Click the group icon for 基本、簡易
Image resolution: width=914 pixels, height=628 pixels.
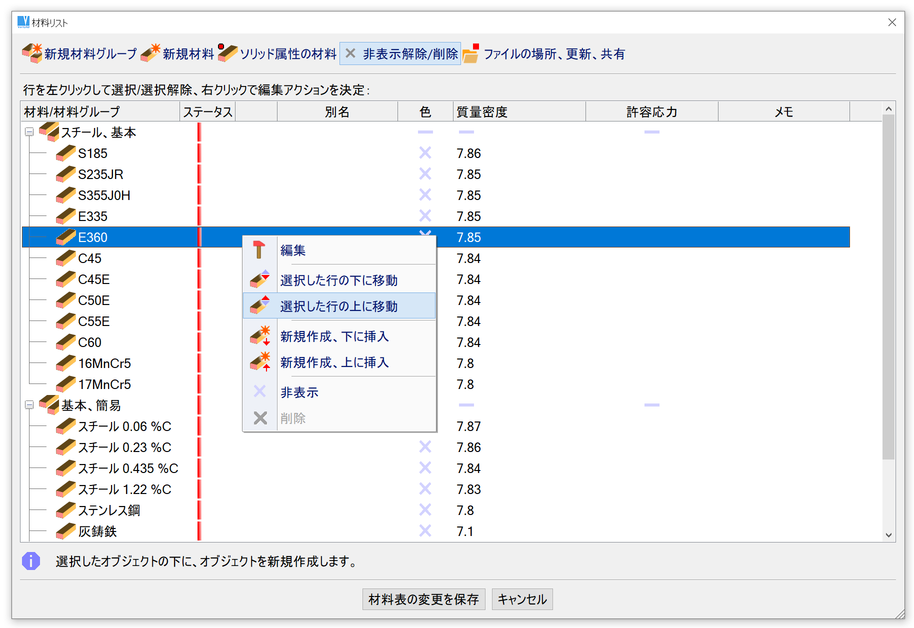[x=49, y=405]
